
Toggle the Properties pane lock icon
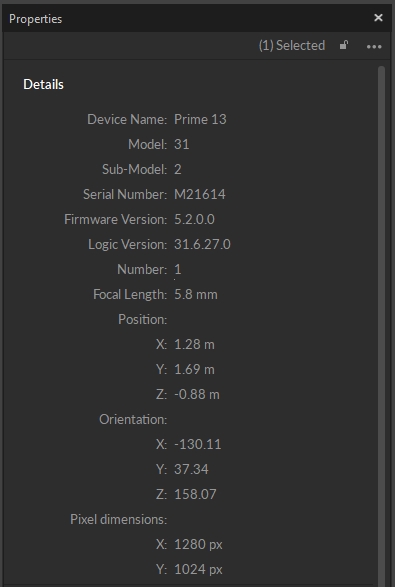[344, 45]
